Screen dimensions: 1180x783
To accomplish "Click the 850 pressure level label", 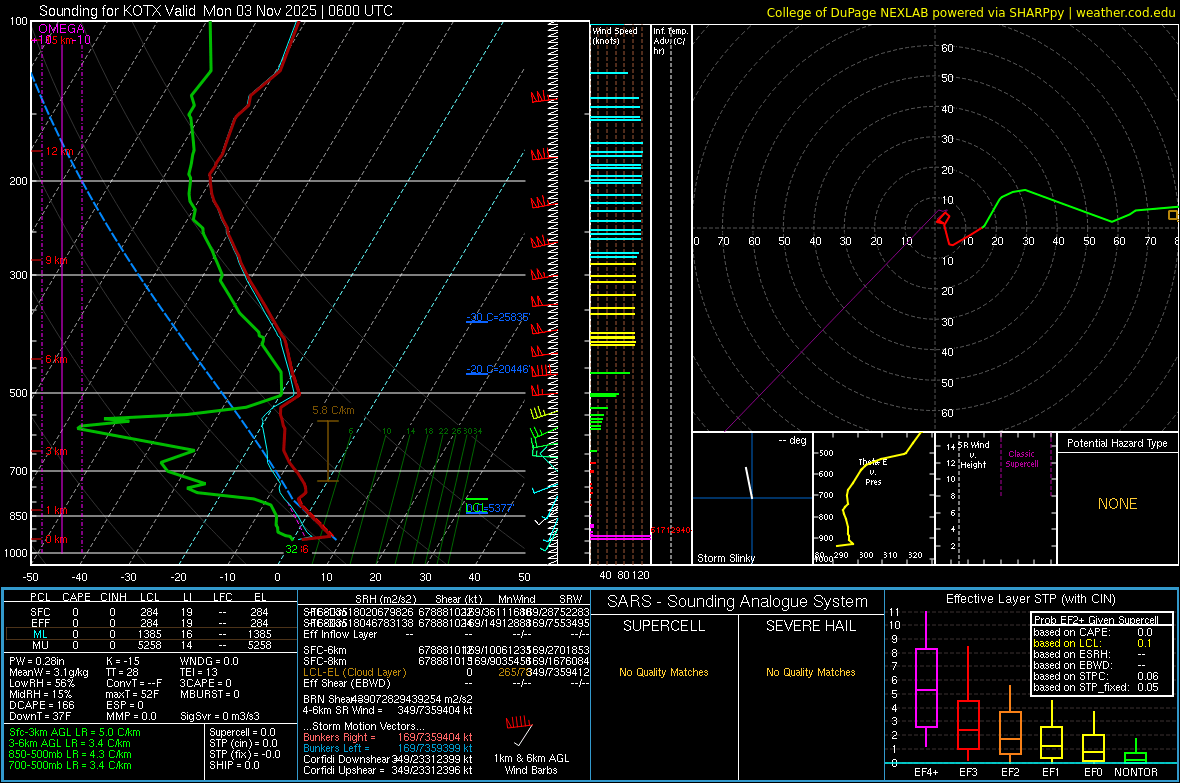I will (18, 516).
